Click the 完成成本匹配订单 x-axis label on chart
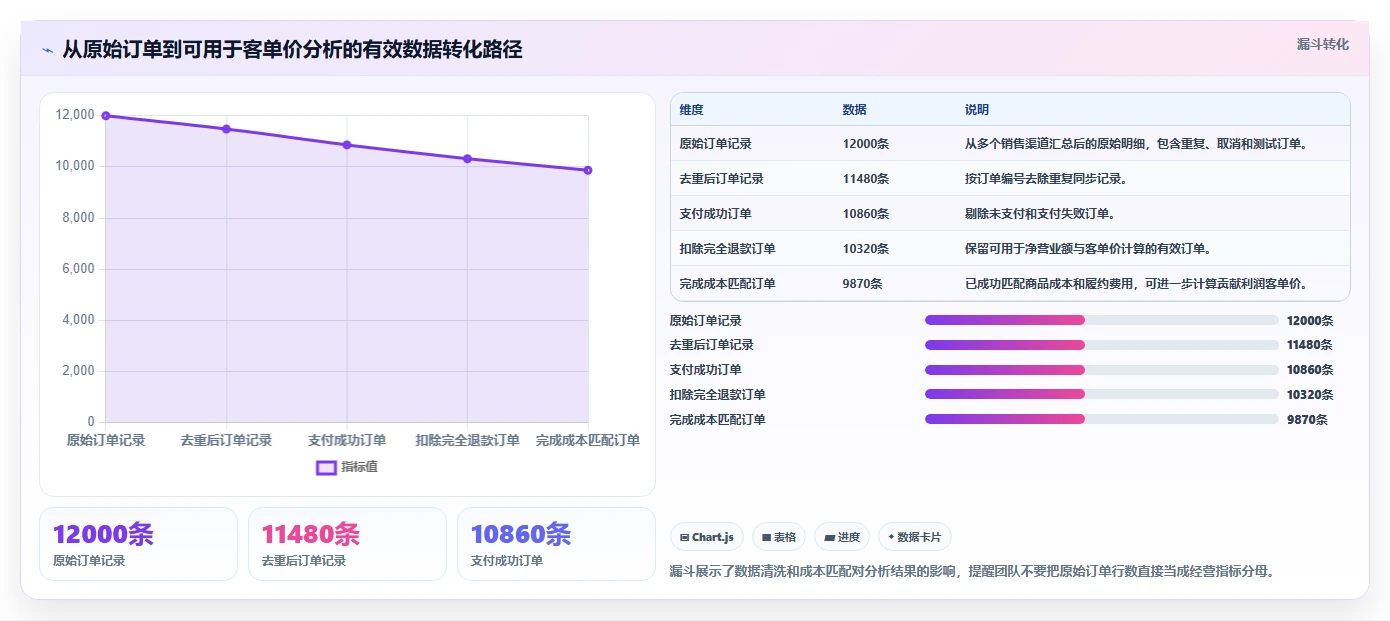 [x=588, y=440]
